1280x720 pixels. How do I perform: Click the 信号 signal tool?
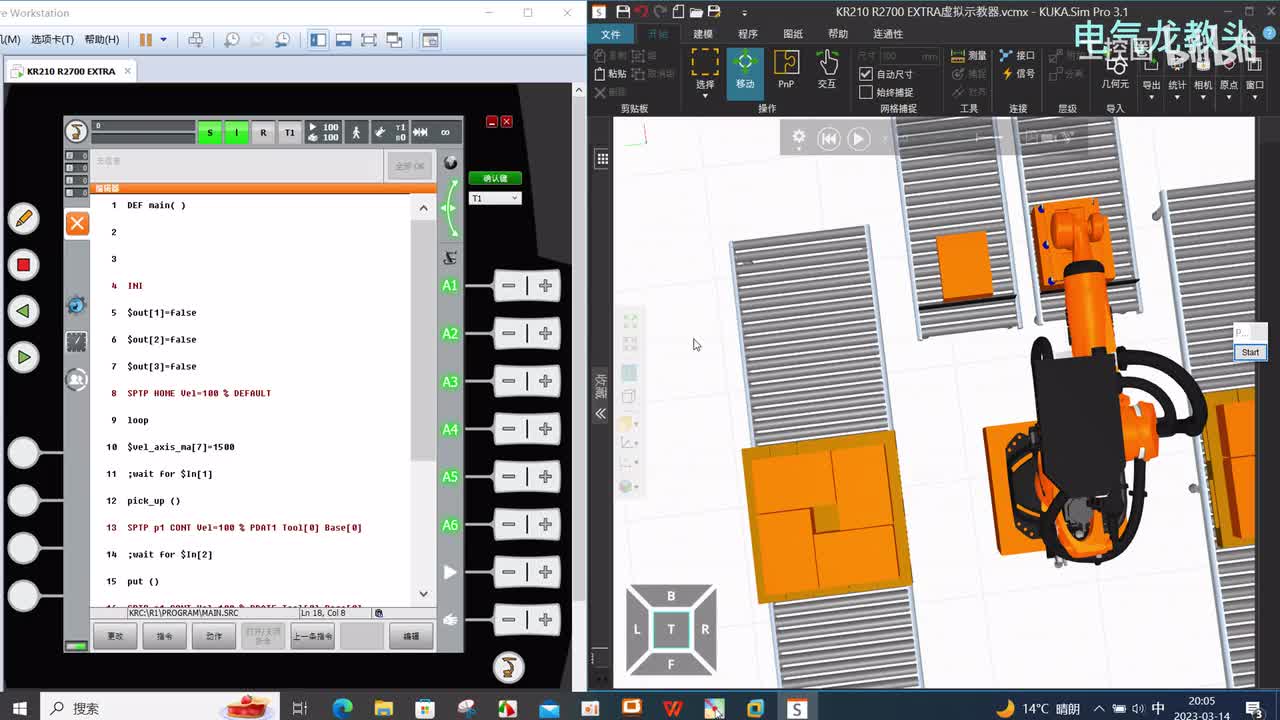click(1018, 73)
